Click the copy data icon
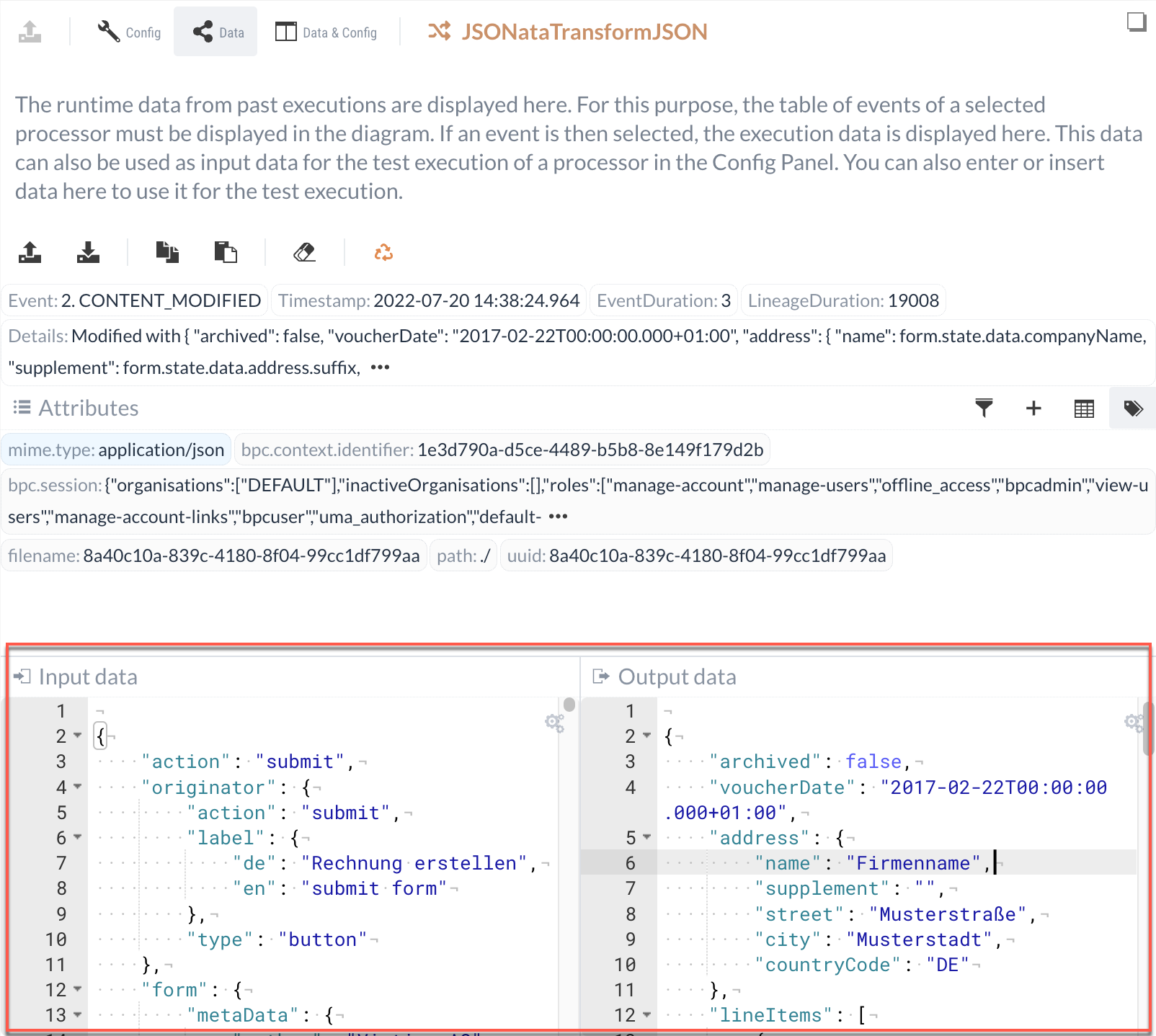This screenshot has width=1156, height=1036. [x=167, y=252]
